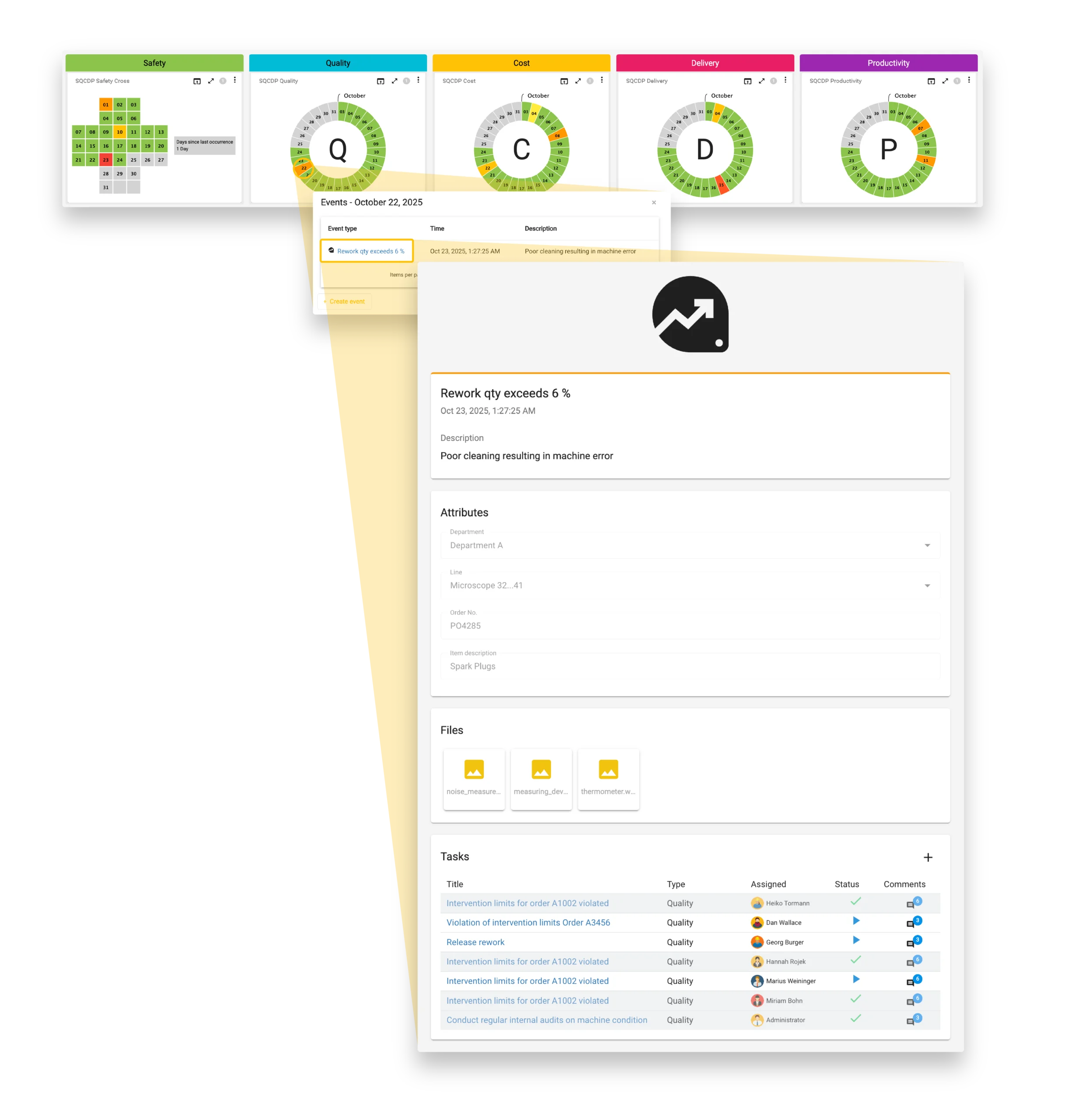Click the completed status on the Miriam Bohn task

856,999
